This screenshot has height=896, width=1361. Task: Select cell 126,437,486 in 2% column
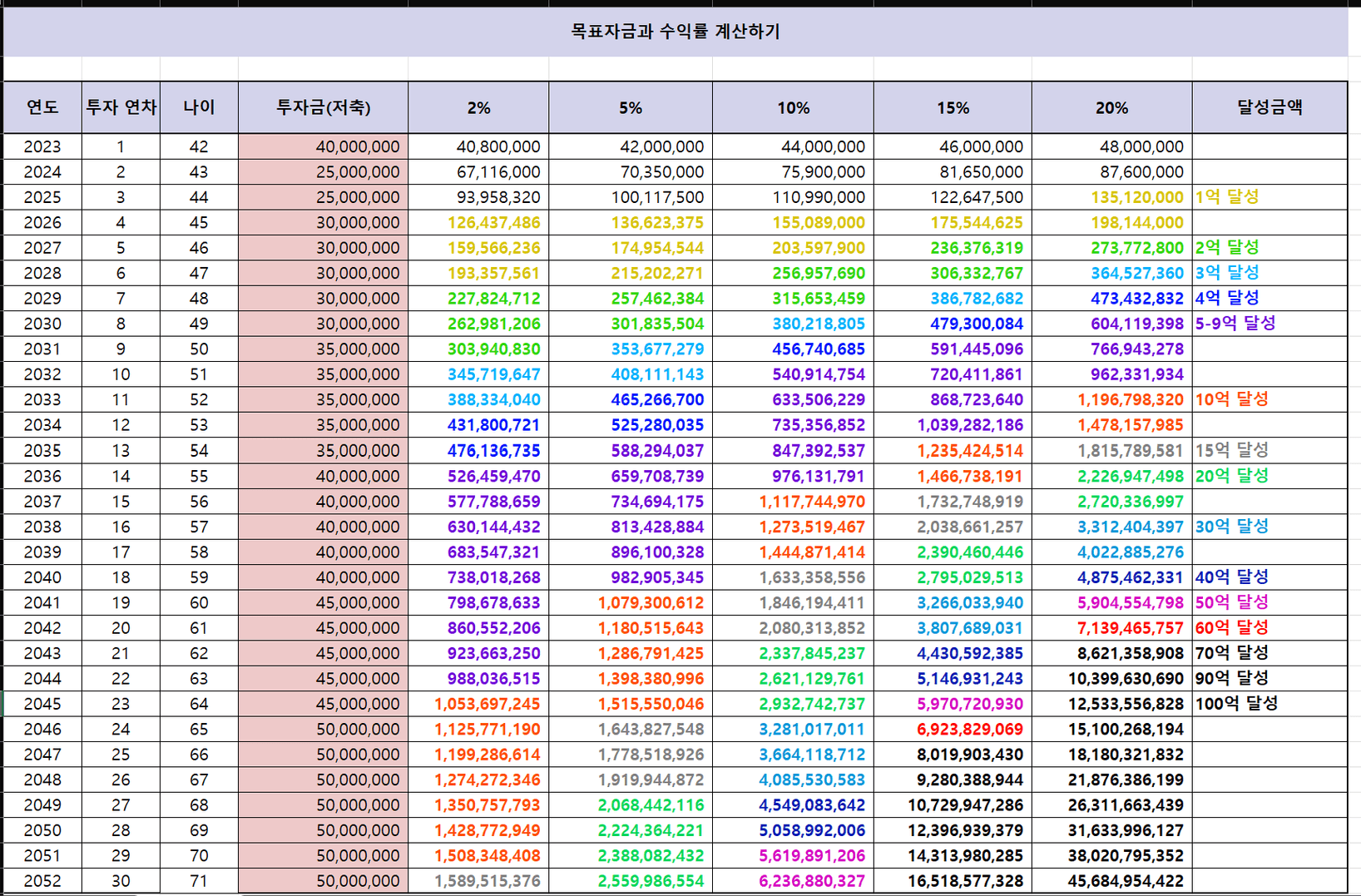pyautogui.click(x=478, y=222)
